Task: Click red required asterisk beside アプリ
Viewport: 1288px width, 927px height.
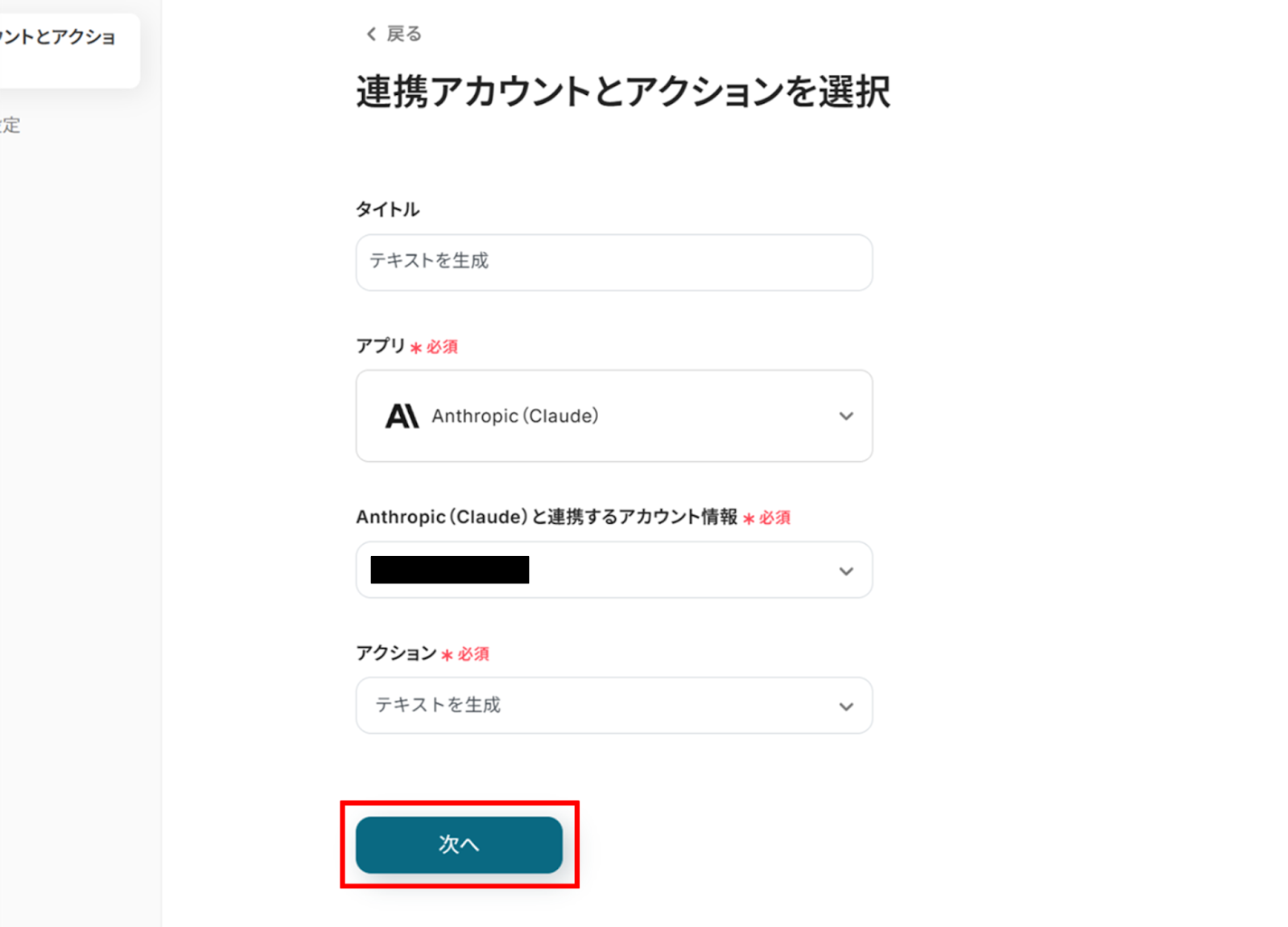Action: tap(416, 348)
